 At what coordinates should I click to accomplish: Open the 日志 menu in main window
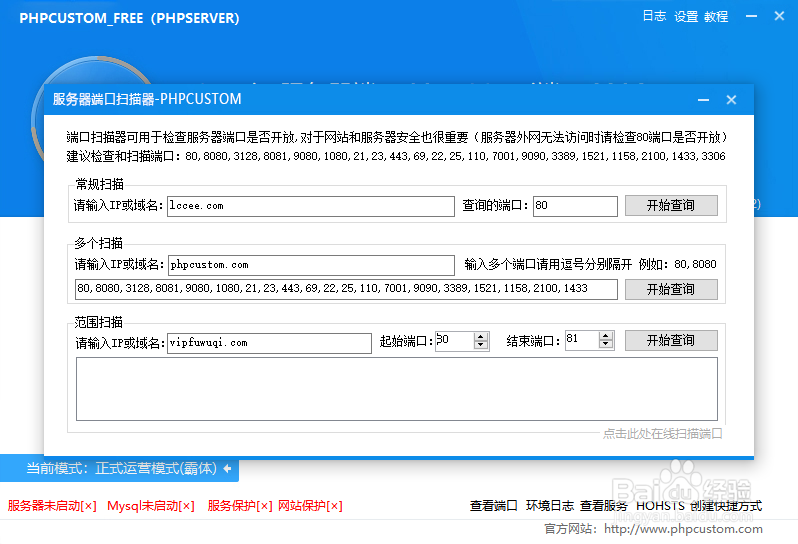654,16
